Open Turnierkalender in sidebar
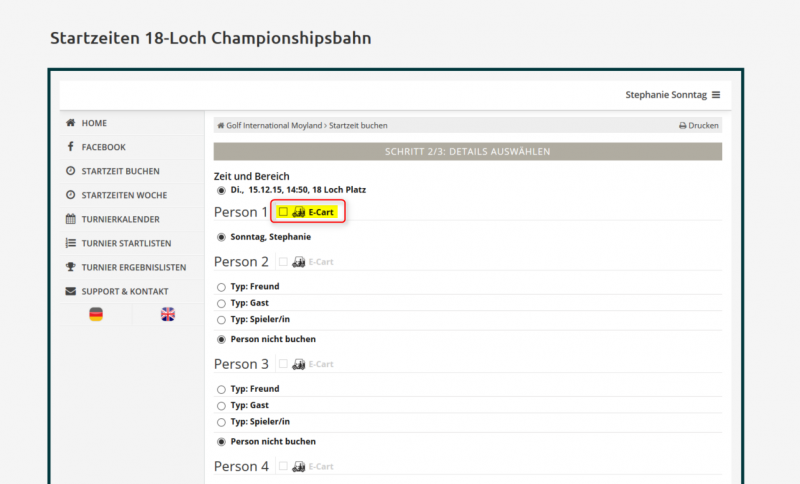The width and height of the screenshot is (800, 484). [132, 219]
